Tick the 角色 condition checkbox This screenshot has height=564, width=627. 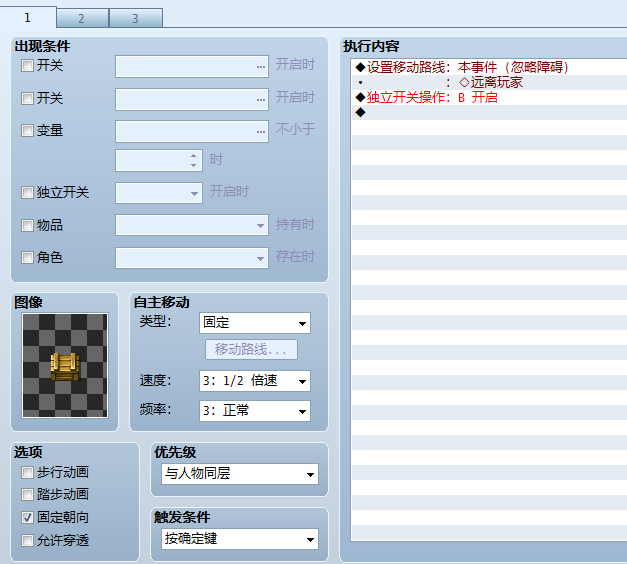pyautogui.click(x=27, y=257)
